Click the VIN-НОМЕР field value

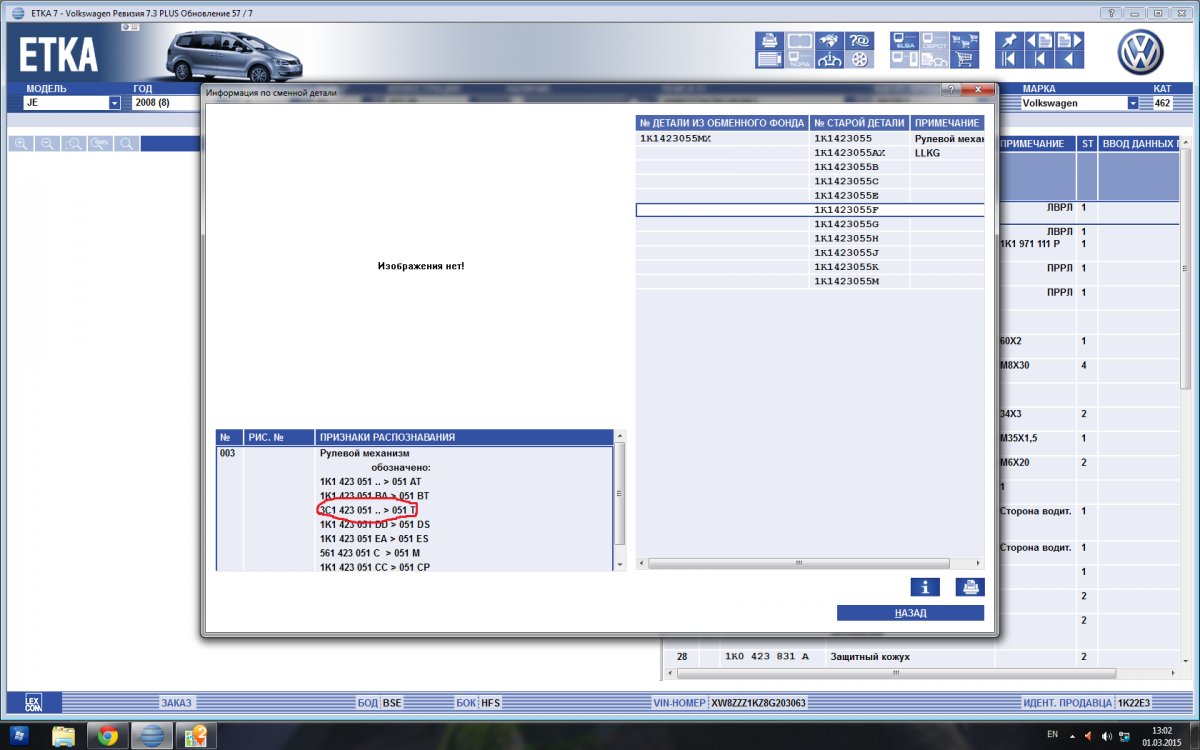(x=759, y=703)
